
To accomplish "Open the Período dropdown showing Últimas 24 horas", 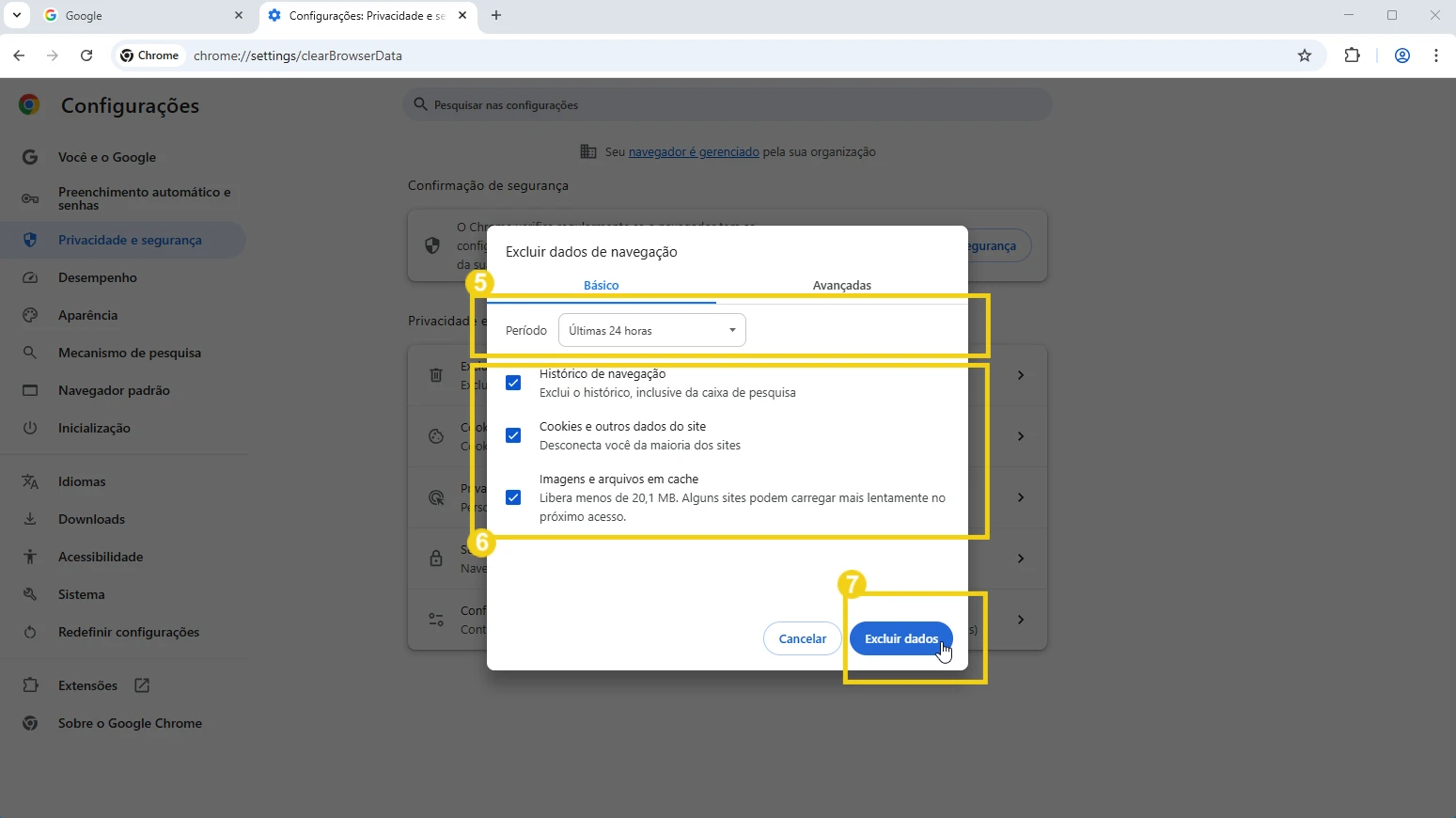I will click(652, 330).
